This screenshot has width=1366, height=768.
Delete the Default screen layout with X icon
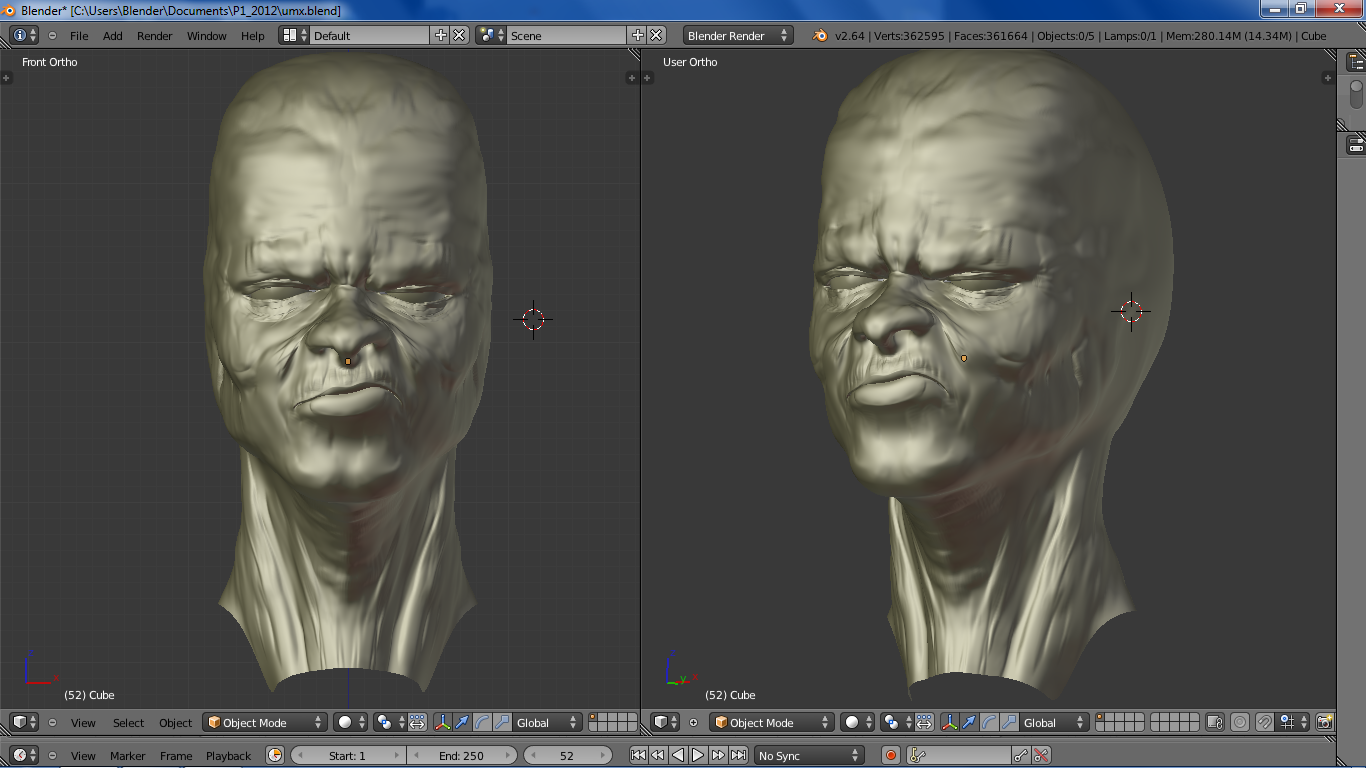pyautogui.click(x=459, y=35)
